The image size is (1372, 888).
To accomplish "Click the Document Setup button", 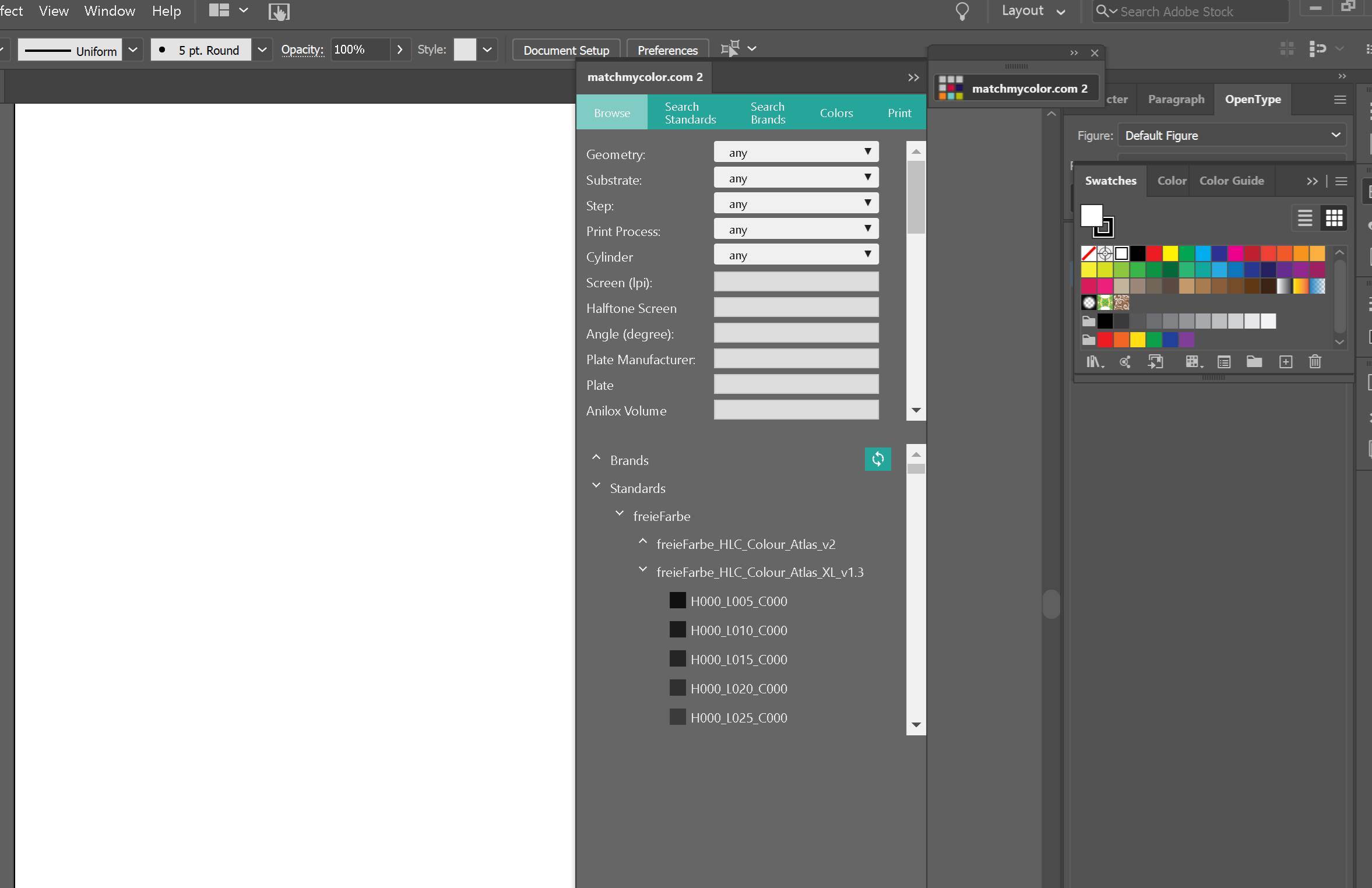I will (566, 50).
